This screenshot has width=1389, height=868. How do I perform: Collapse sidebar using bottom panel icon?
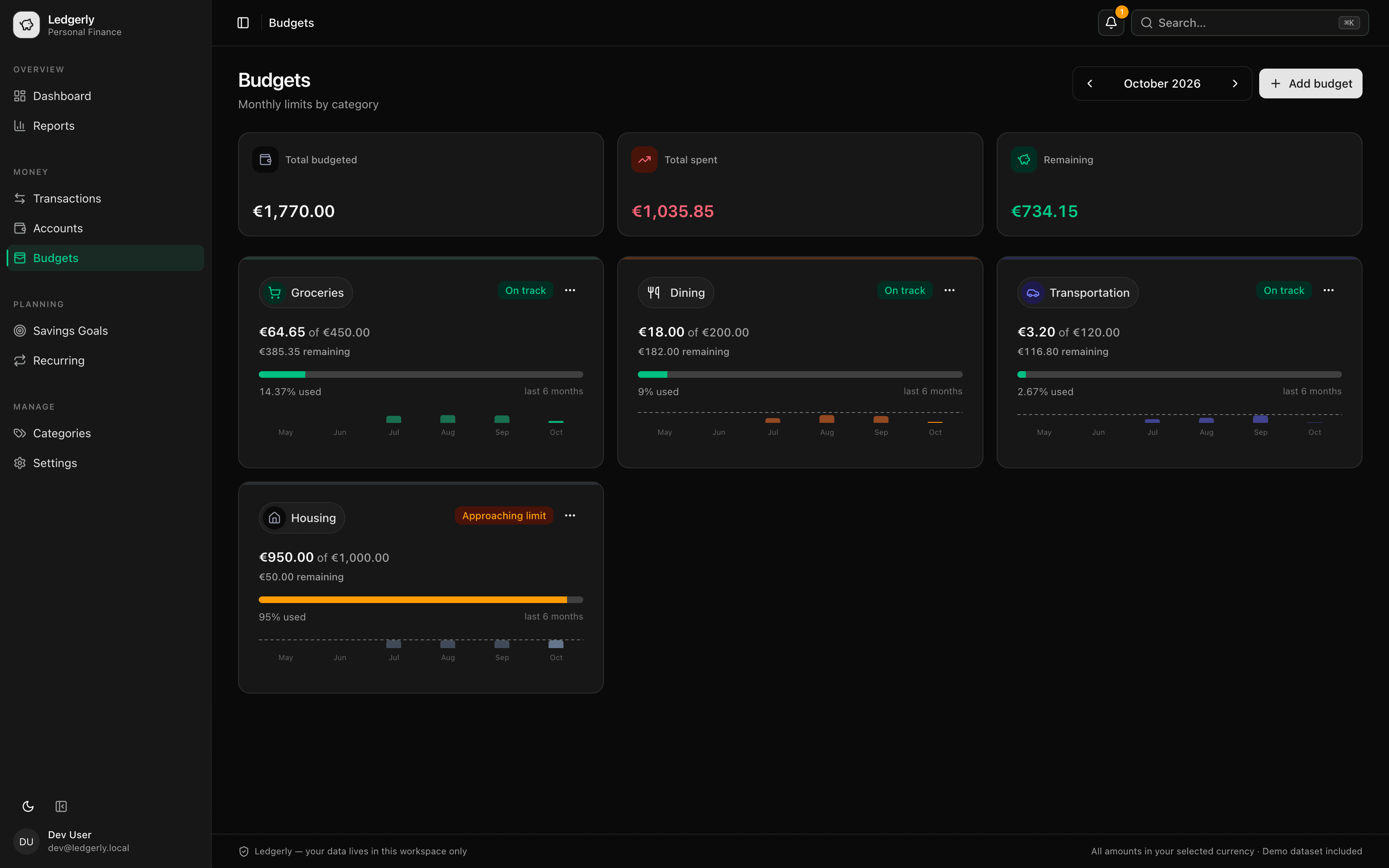61,806
